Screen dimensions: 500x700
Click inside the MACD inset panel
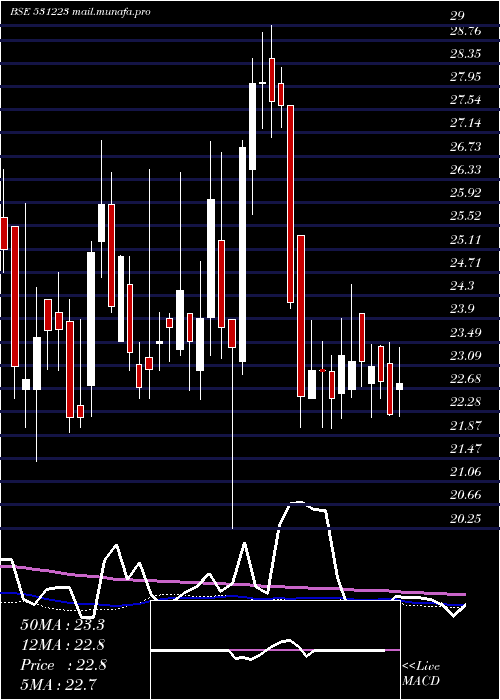point(275,650)
